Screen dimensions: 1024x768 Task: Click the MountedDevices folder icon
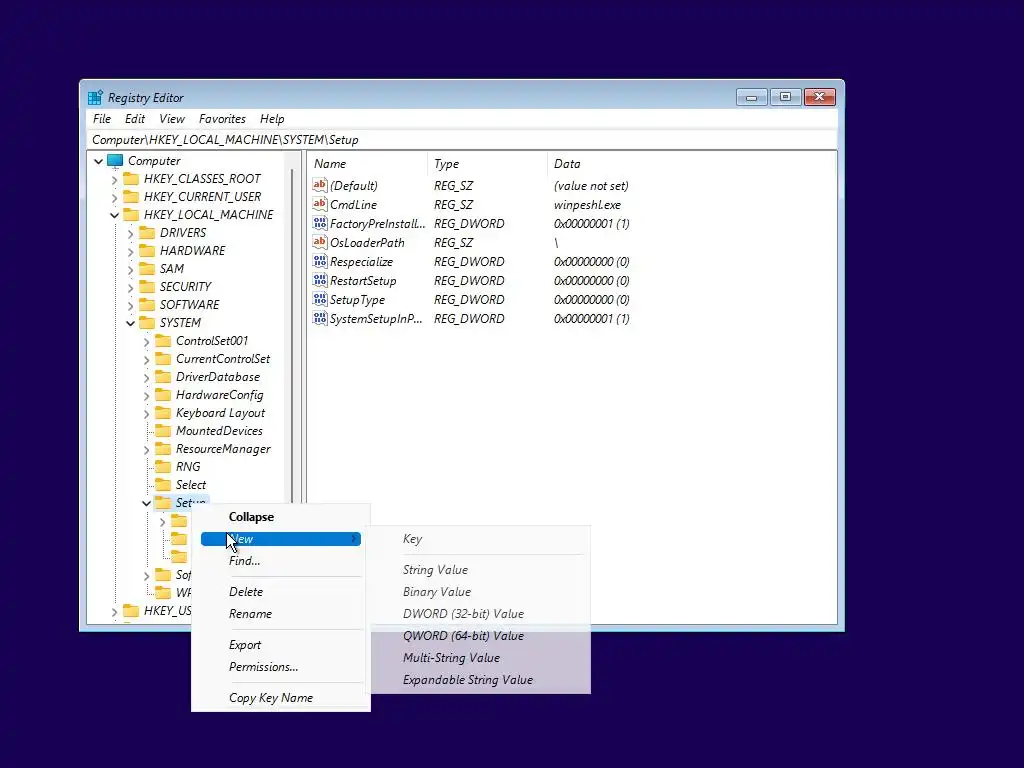click(163, 431)
